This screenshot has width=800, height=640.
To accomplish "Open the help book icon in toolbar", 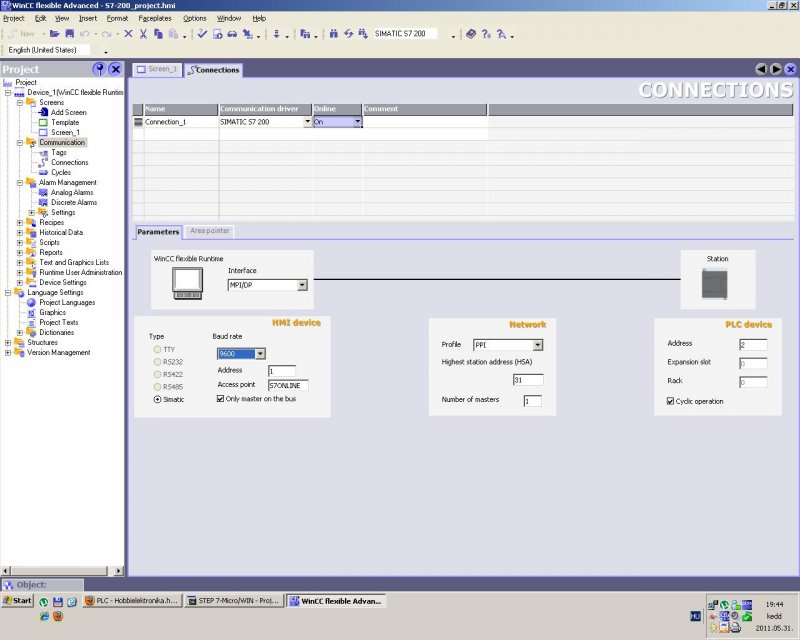I will pyautogui.click(x=471, y=34).
